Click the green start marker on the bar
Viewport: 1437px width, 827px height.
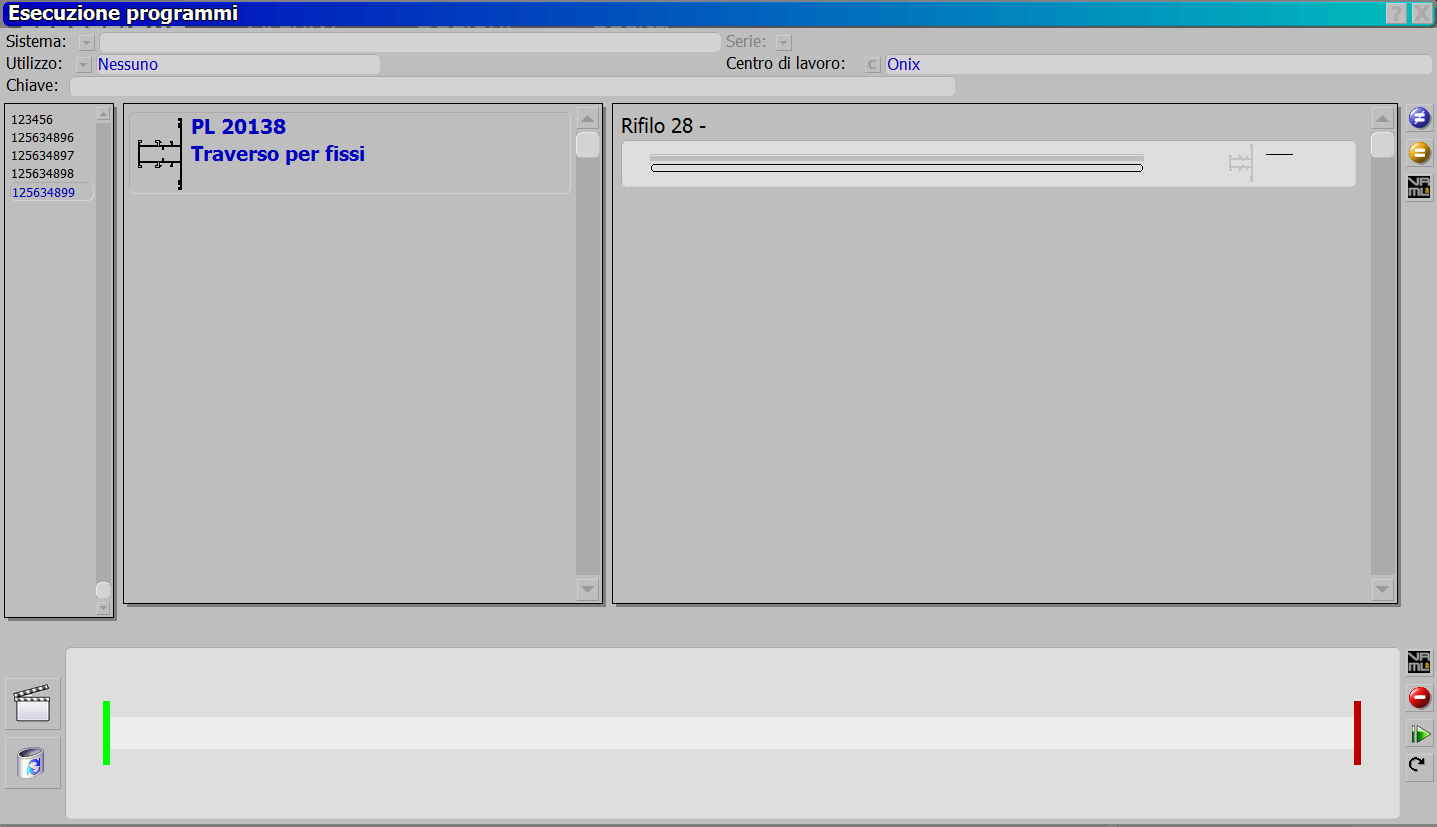tap(106, 733)
